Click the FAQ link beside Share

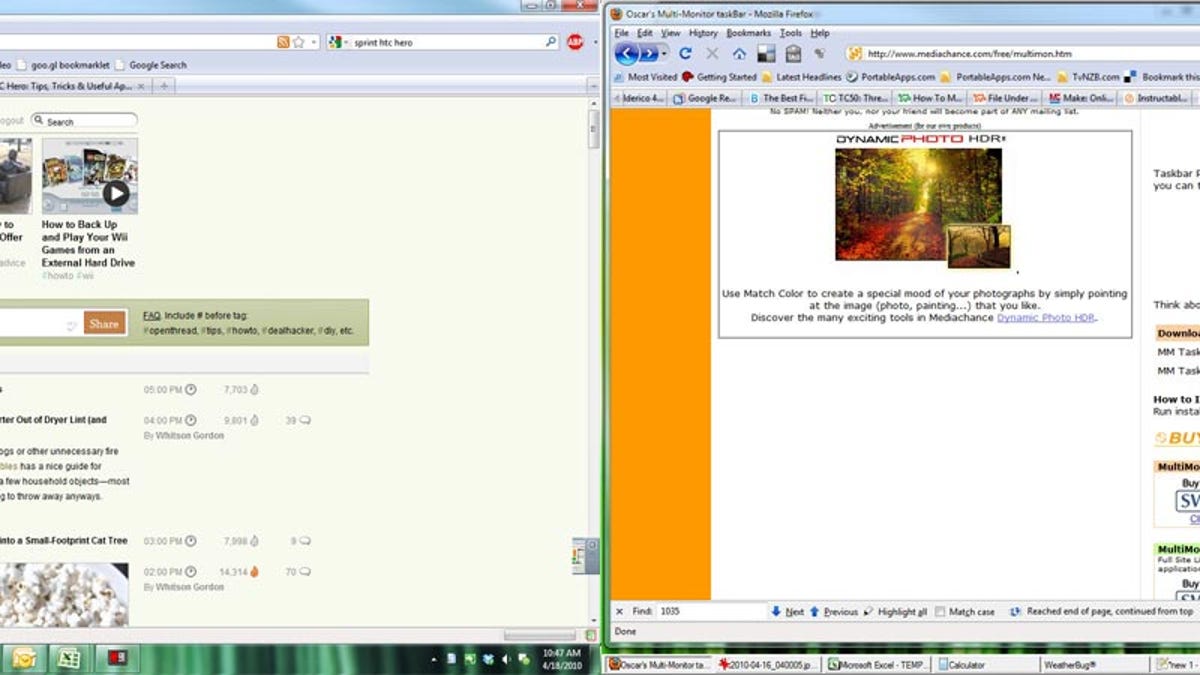[x=152, y=315]
